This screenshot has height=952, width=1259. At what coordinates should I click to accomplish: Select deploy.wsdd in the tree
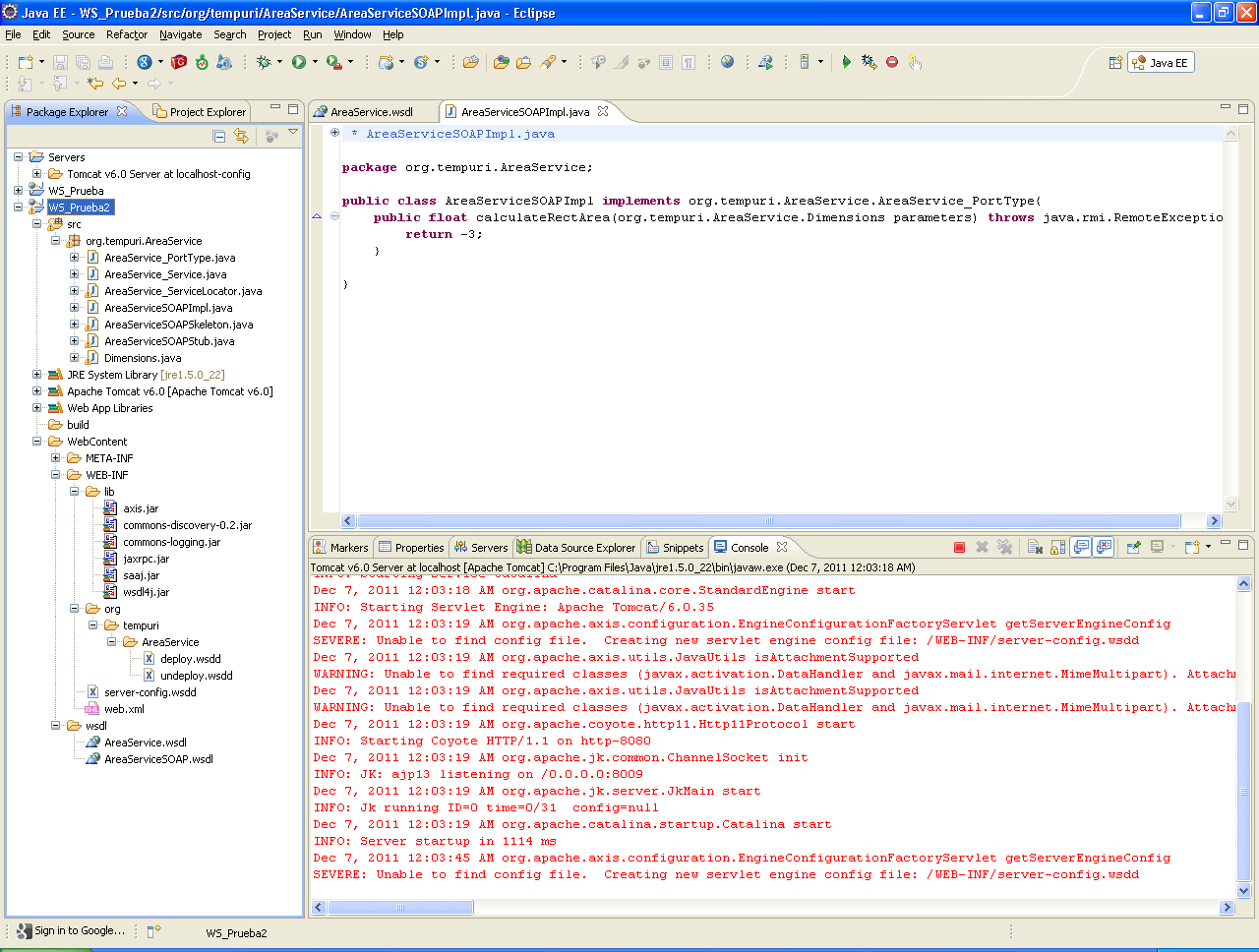click(x=191, y=659)
